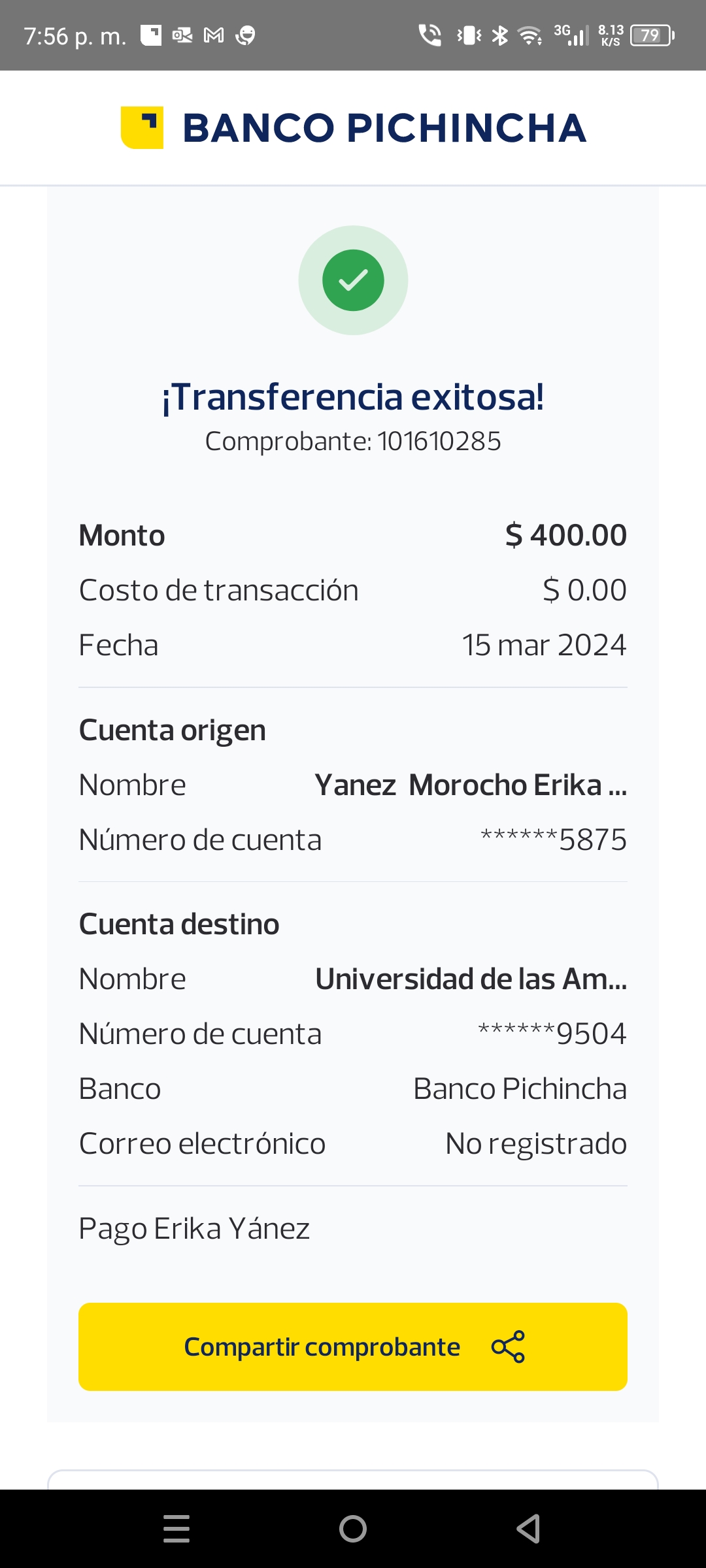Tap the call forwarding phone icon

coord(429,35)
